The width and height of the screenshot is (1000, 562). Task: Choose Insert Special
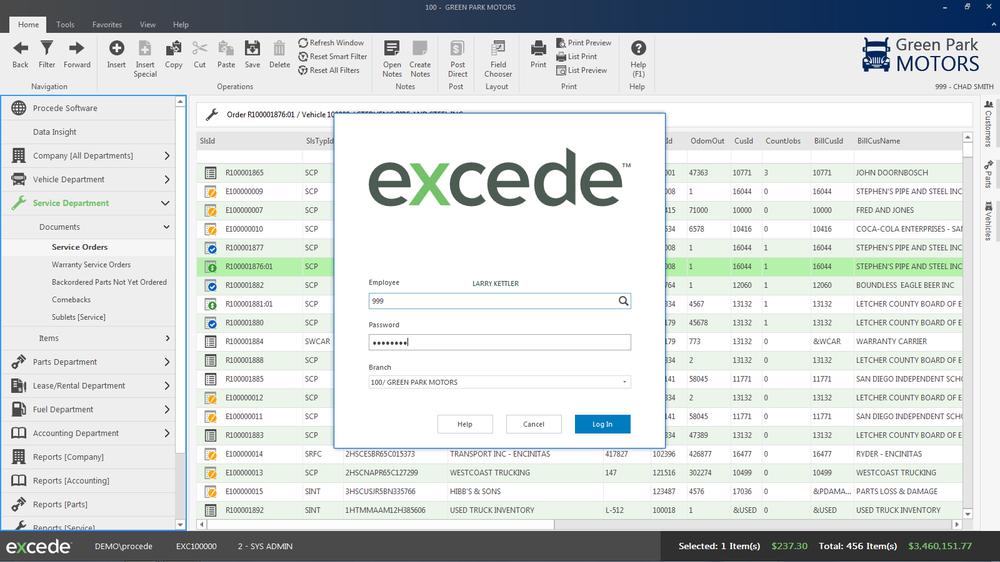coord(145,59)
